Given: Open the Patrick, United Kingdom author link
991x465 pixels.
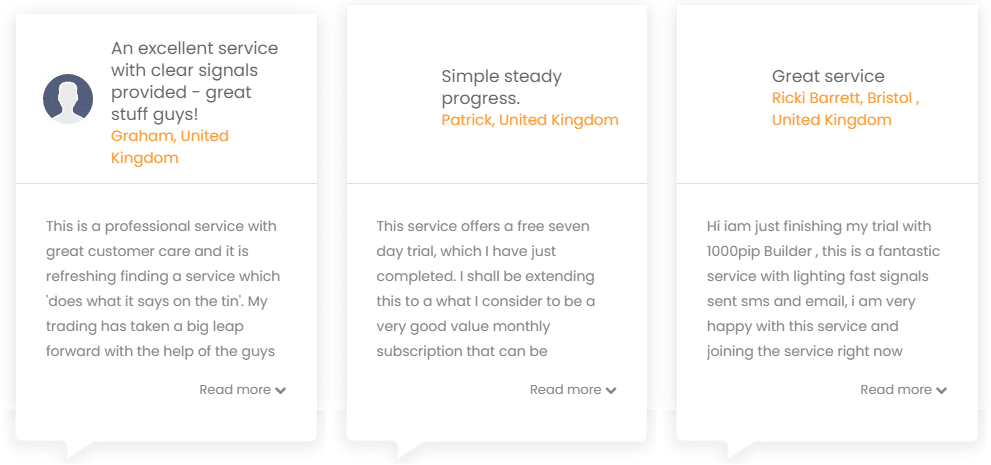Looking at the screenshot, I should pyautogui.click(x=530, y=120).
